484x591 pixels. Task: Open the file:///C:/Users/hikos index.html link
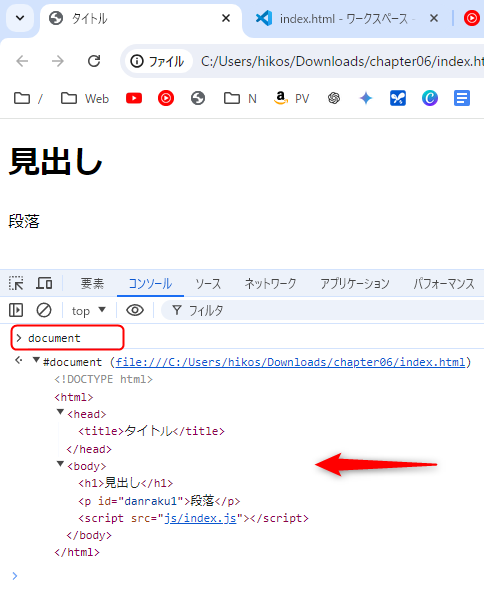pos(290,362)
